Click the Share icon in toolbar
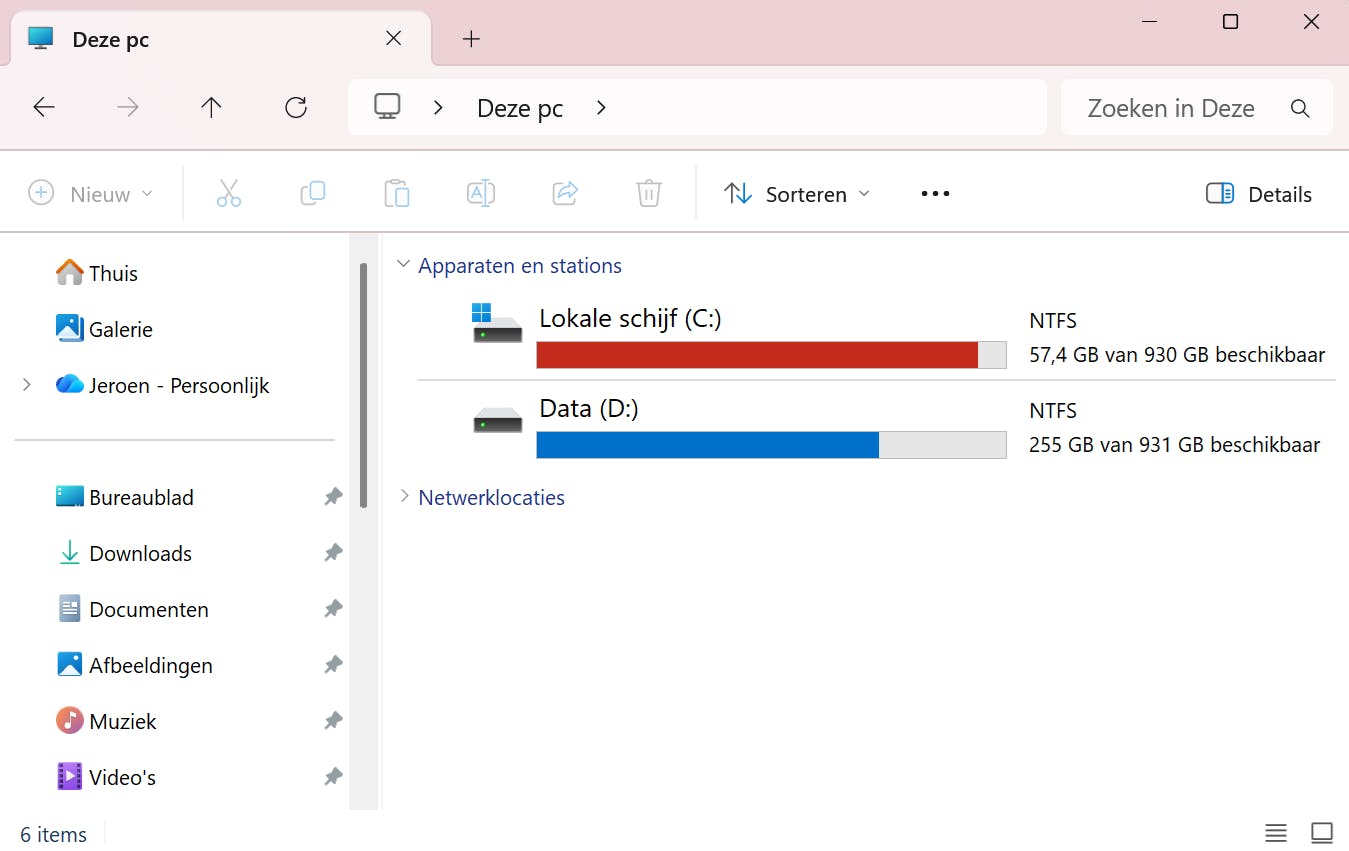The height and width of the screenshot is (851, 1349). (x=565, y=193)
